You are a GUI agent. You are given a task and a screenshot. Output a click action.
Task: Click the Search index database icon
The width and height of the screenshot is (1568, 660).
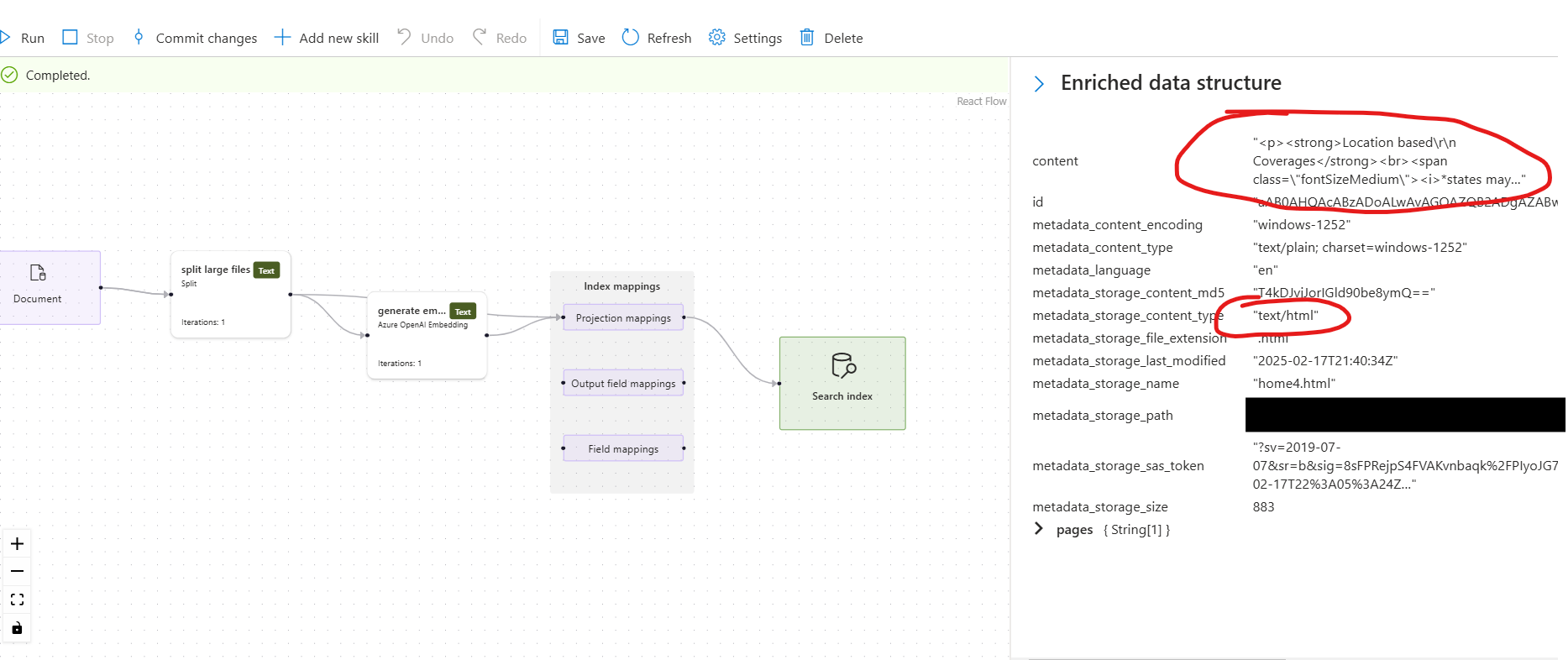[x=842, y=365]
